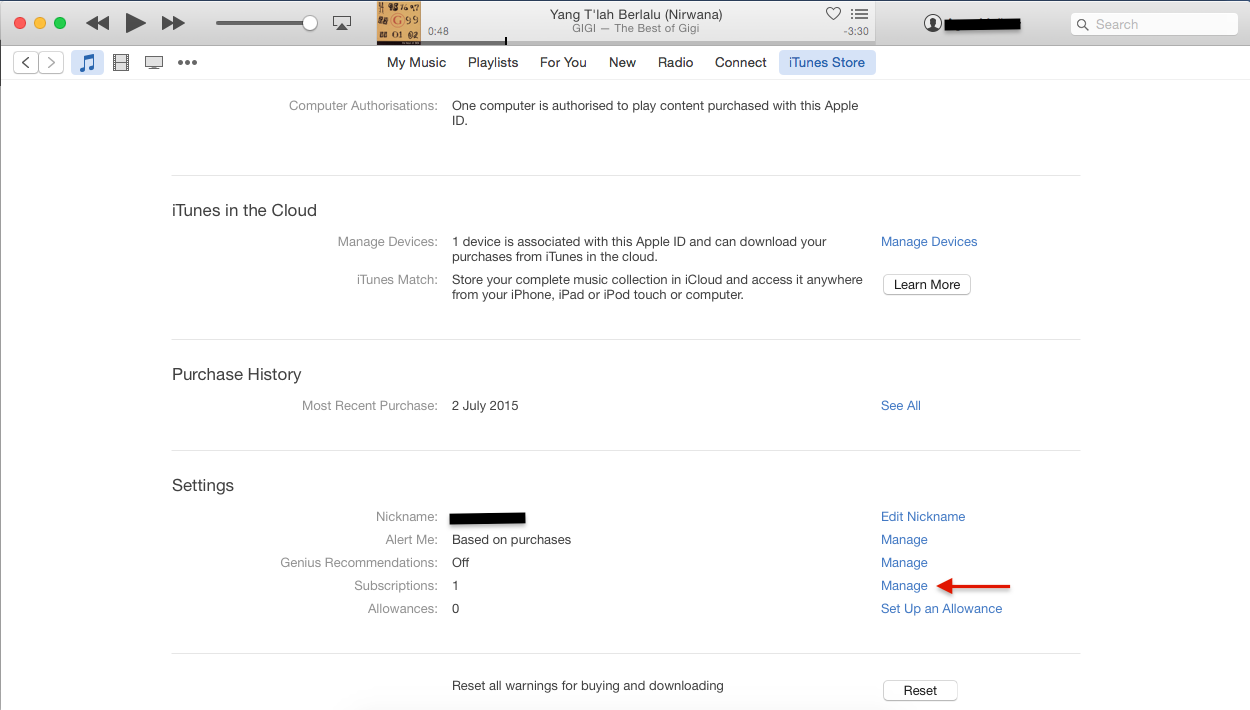Viewport: 1250px width, 710px height.
Task: Open the New tab
Action: (622, 62)
